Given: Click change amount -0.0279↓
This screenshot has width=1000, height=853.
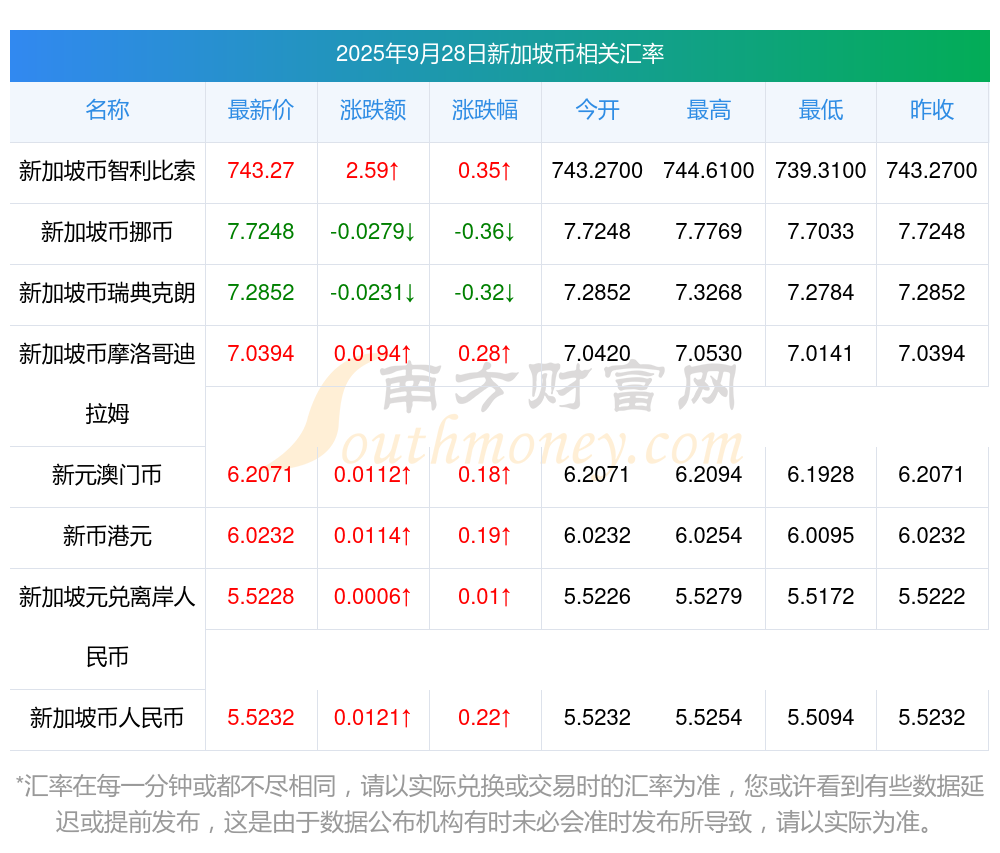Looking at the screenshot, I should 372,231.
